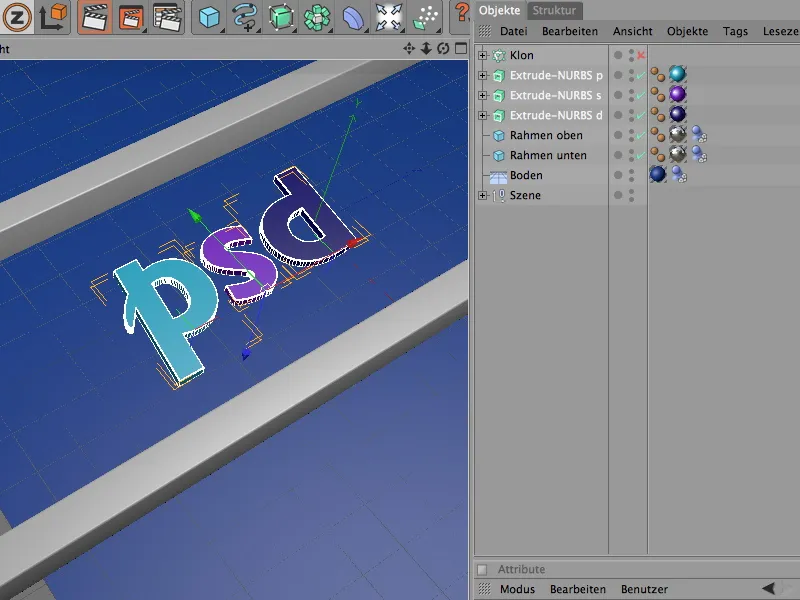This screenshot has width=800, height=600.
Task: Select the Bend deformer icon
Action: pyautogui.click(x=353, y=17)
